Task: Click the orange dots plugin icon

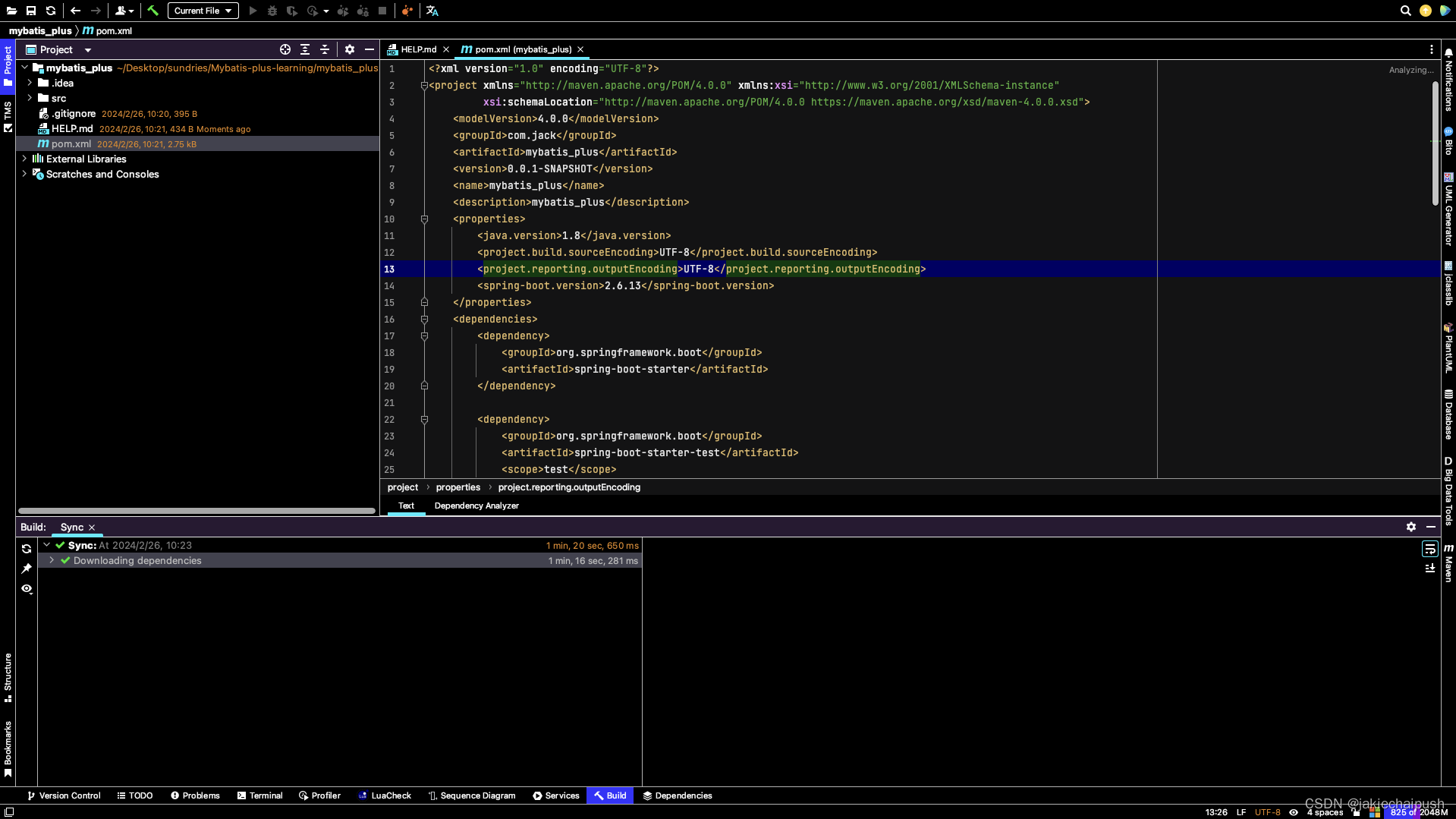Action: coord(407,11)
